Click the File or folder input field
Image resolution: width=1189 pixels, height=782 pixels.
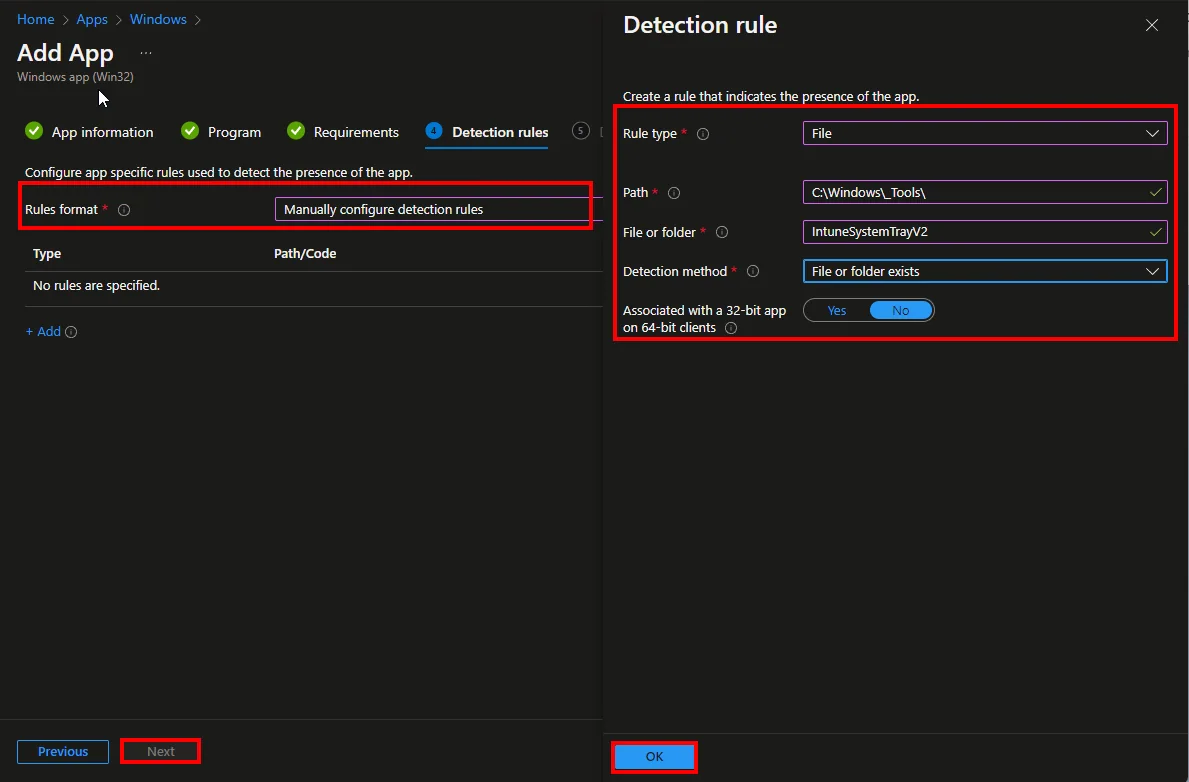pos(985,232)
